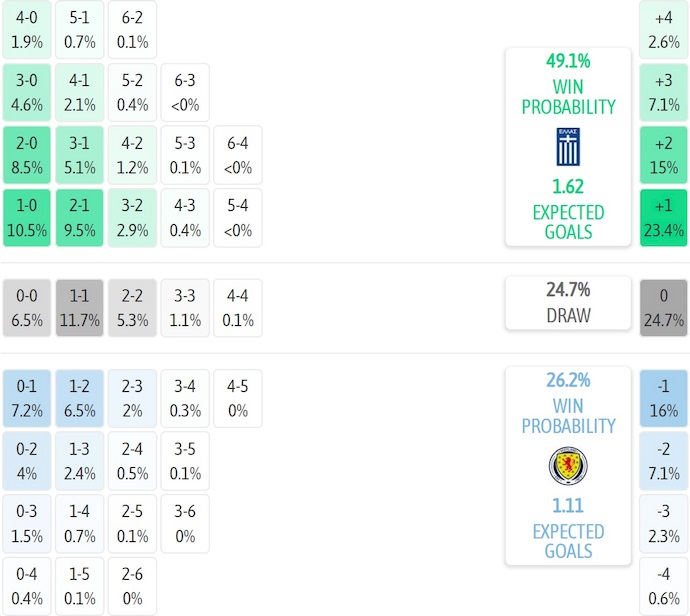This screenshot has height=616, width=690.
Task: Click the 2-1 scoreline tile
Action: [x=79, y=218]
